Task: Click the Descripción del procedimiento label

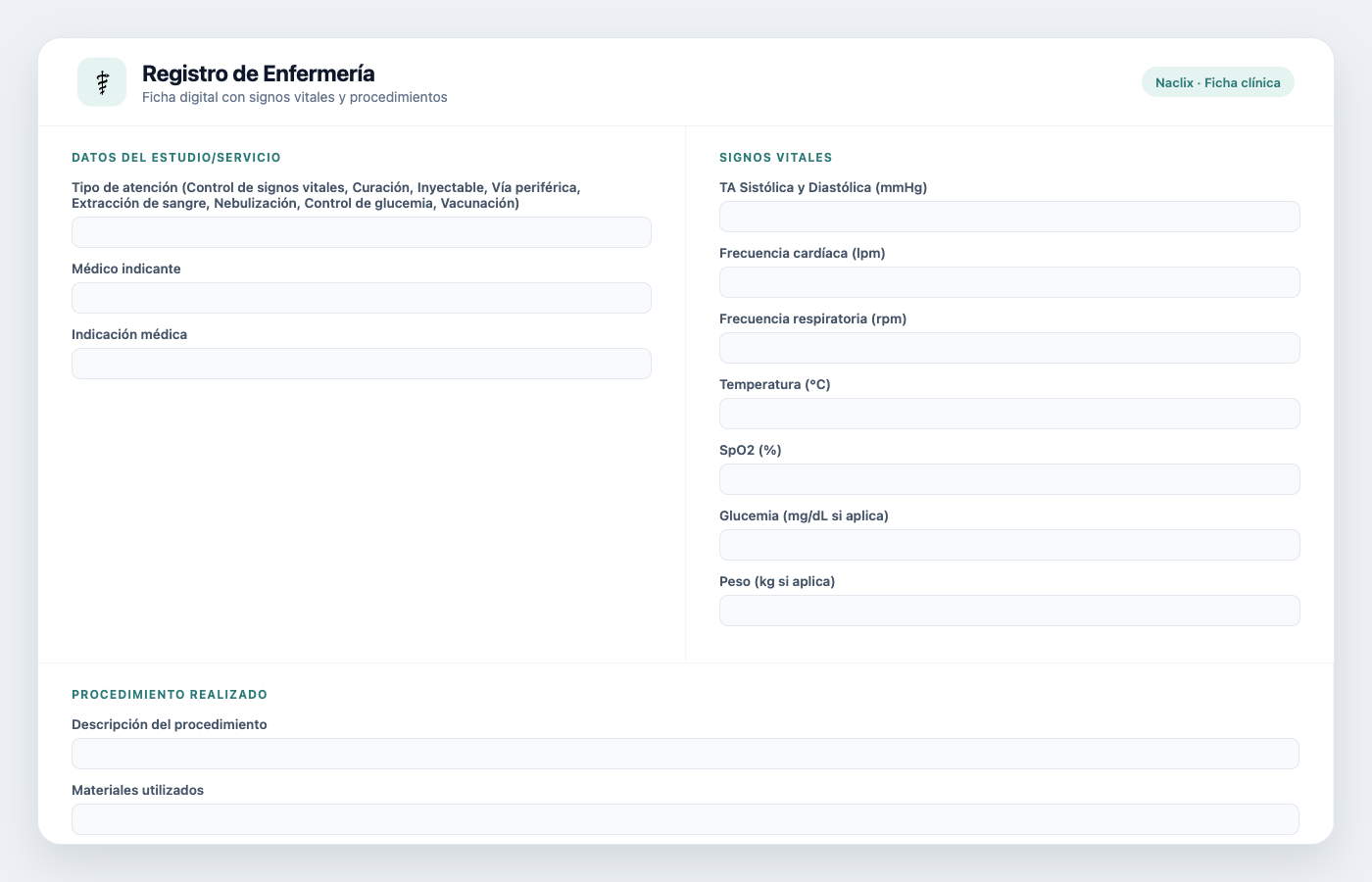Action: coord(170,724)
